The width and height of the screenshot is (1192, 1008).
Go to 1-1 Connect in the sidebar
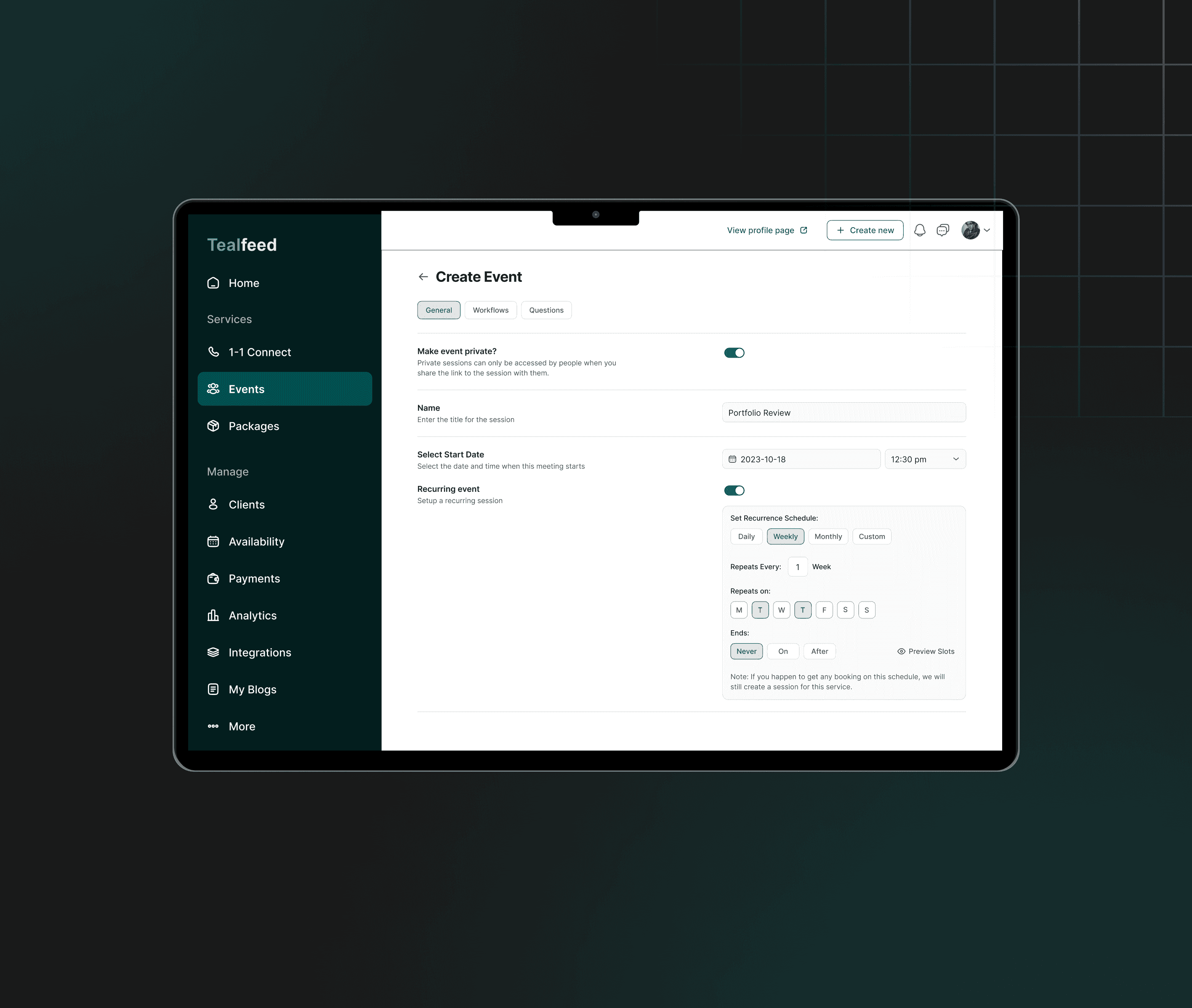[259, 353]
